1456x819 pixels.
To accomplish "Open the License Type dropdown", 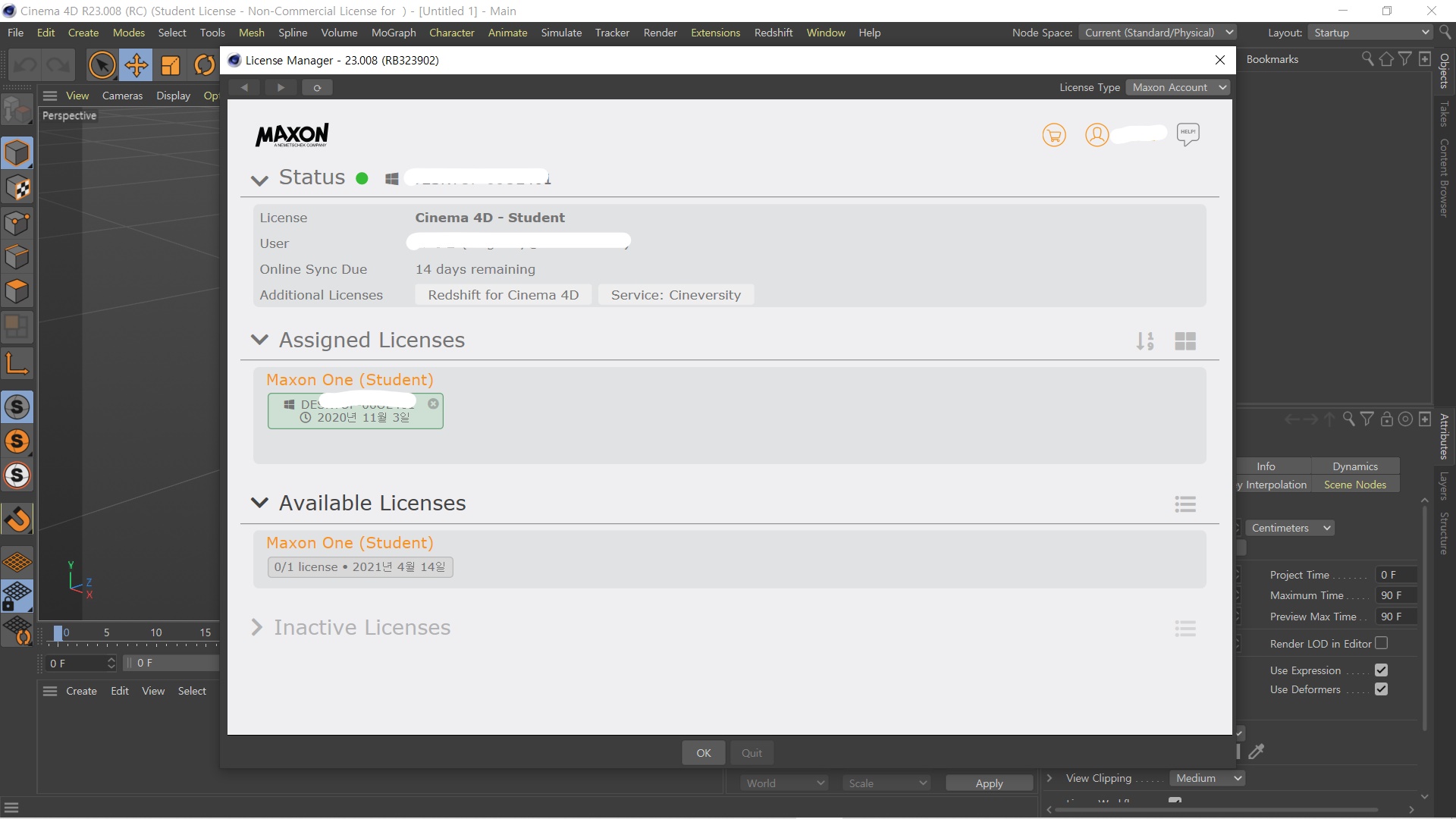I will (1178, 87).
